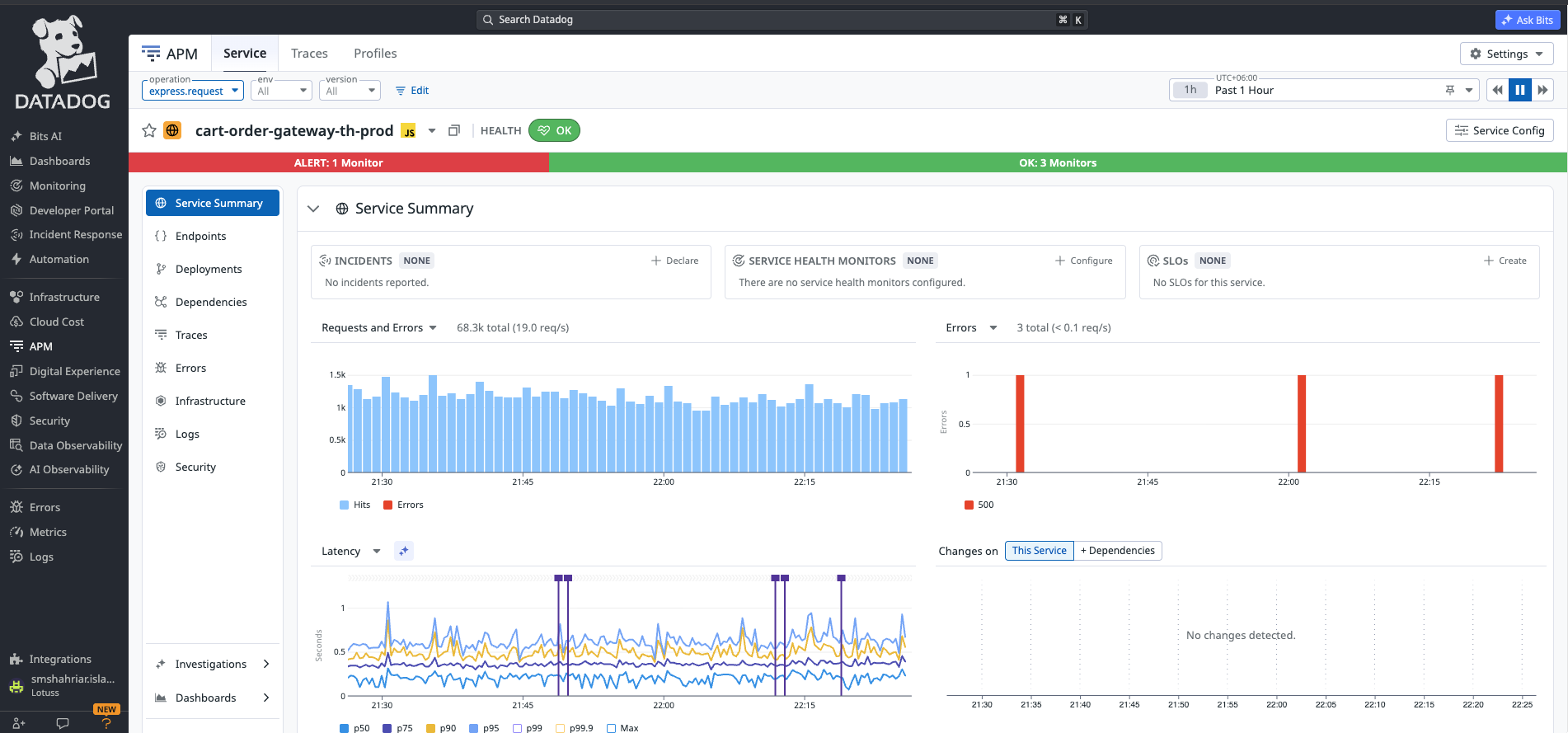
Task: Switch to Traces tab
Action: (x=309, y=54)
